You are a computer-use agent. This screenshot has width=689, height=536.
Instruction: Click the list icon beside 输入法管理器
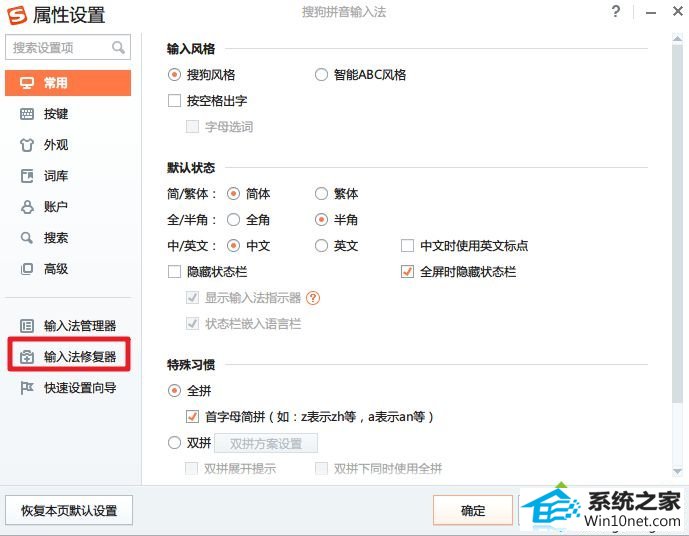27,326
